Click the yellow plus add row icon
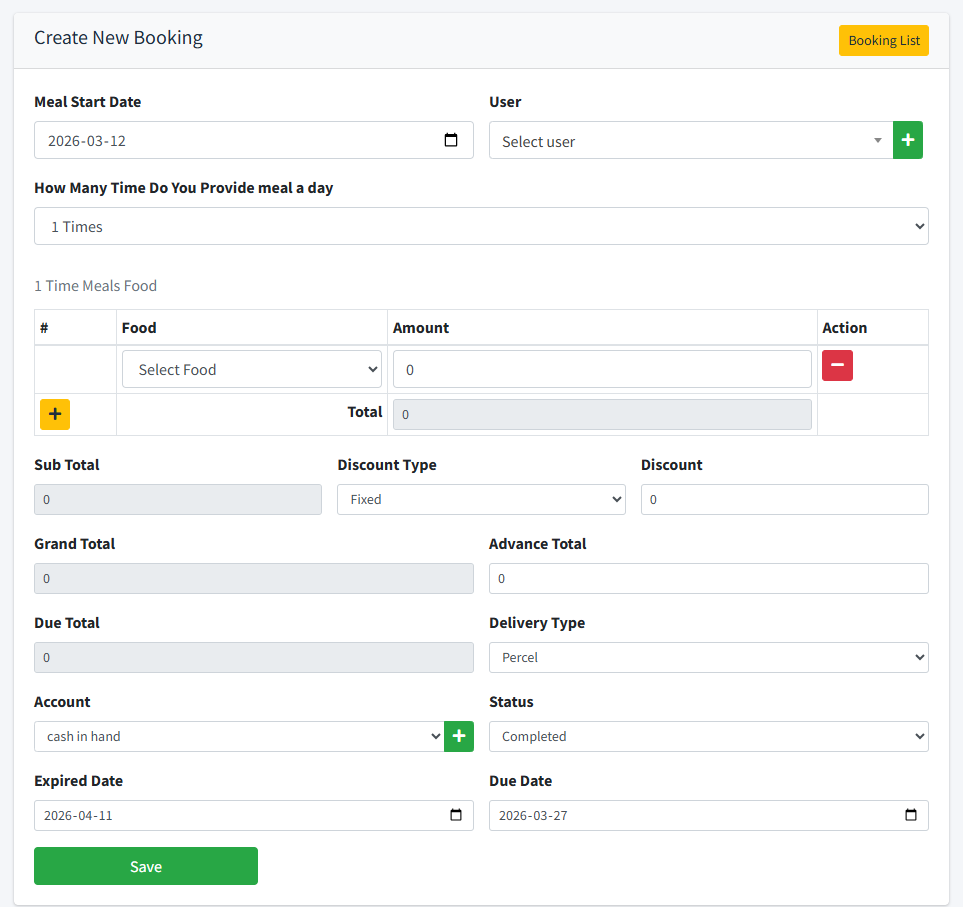963x907 pixels. pyautogui.click(x=55, y=414)
